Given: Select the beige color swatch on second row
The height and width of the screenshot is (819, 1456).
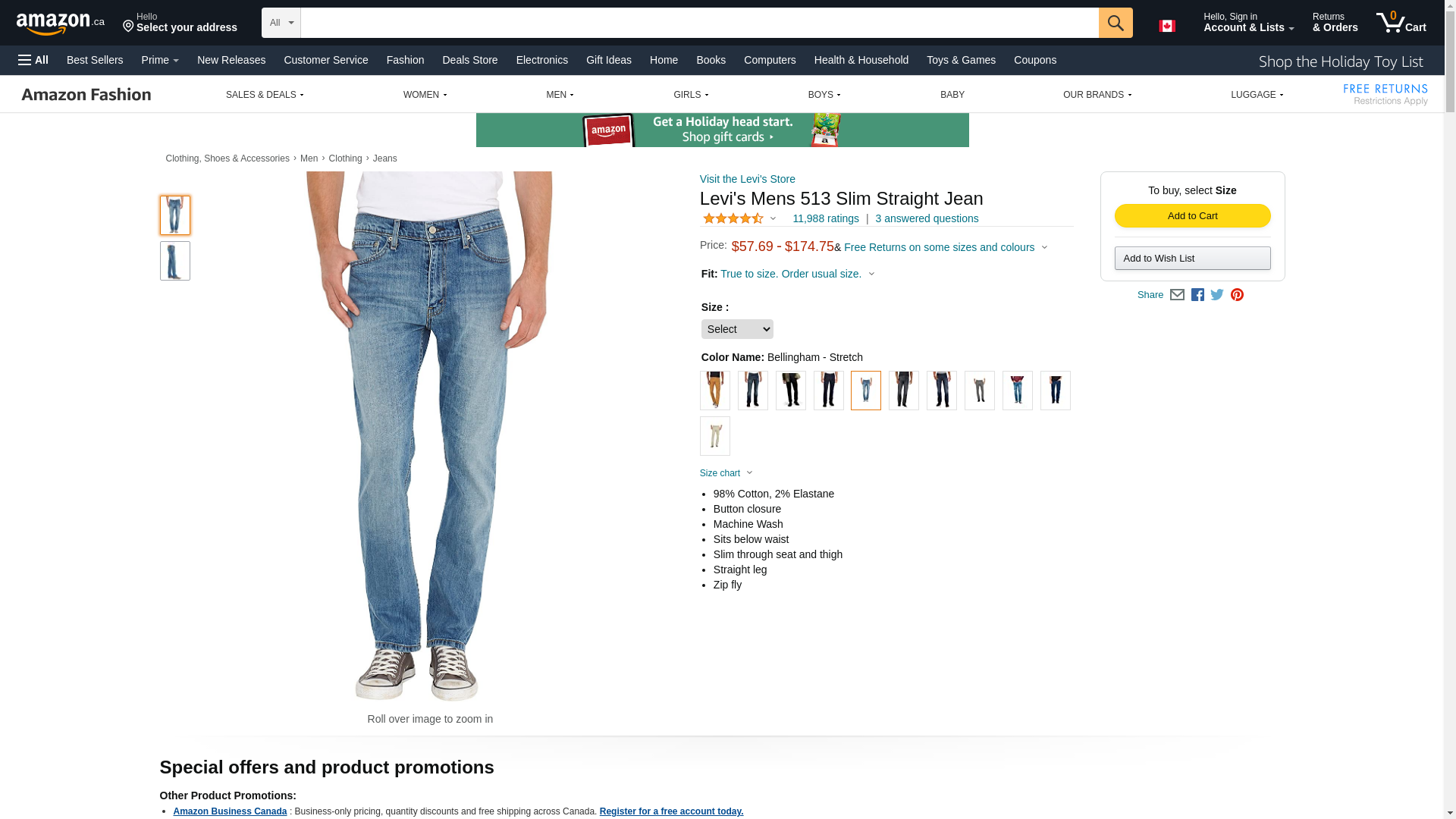Looking at the screenshot, I should 715,436.
